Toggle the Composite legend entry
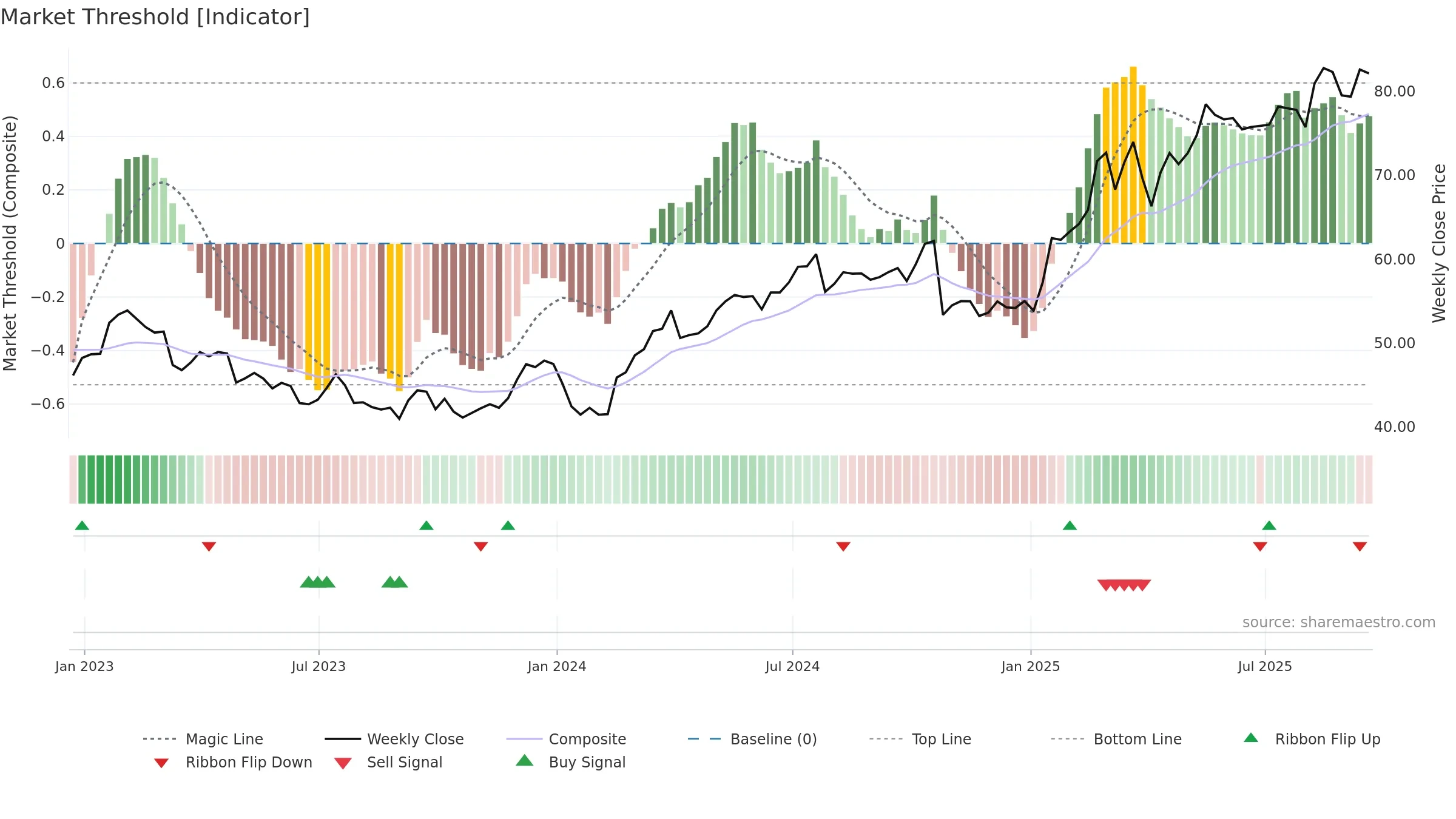The width and height of the screenshot is (1456, 819). click(x=567, y=739)
